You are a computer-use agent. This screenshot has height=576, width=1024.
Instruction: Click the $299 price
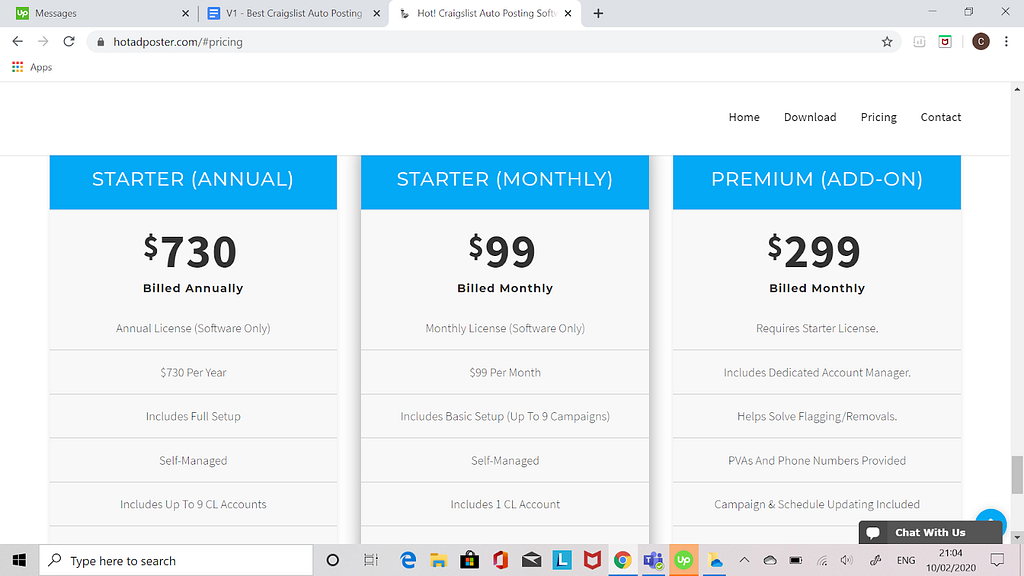pyautogui.click(x=814, y=251)
